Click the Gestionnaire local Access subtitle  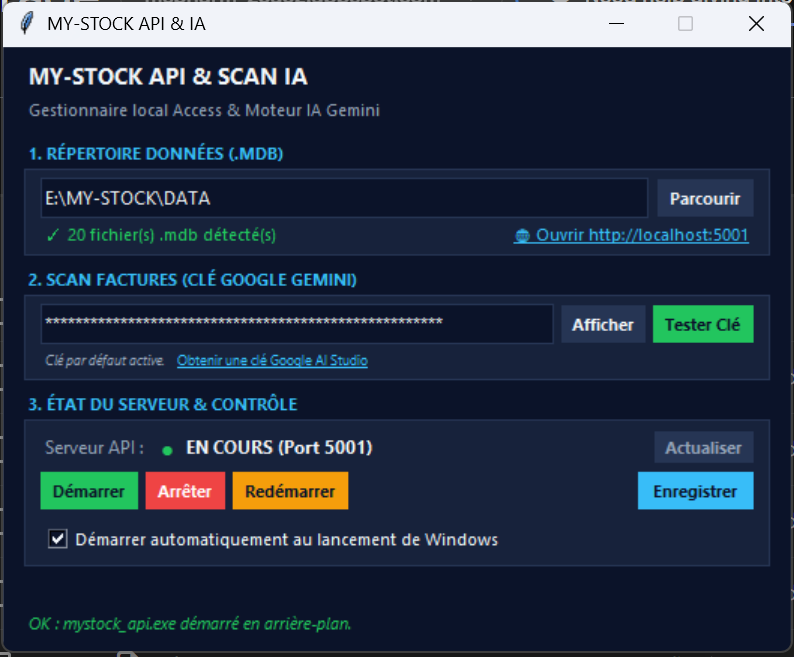(x=204, y=110)
